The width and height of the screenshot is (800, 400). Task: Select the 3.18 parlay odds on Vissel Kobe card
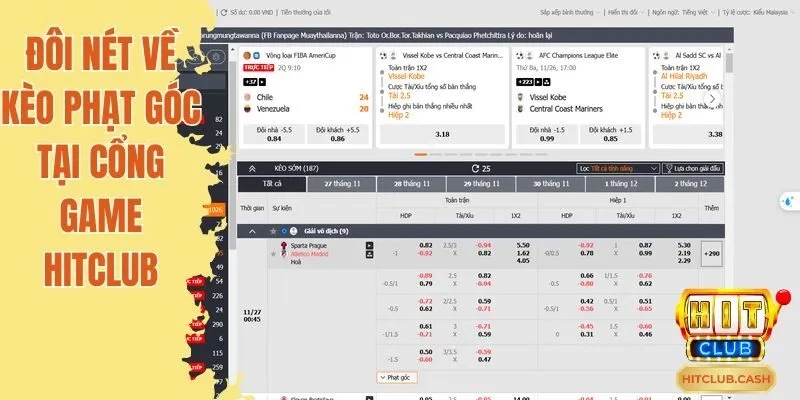click(x=442, y=134)
